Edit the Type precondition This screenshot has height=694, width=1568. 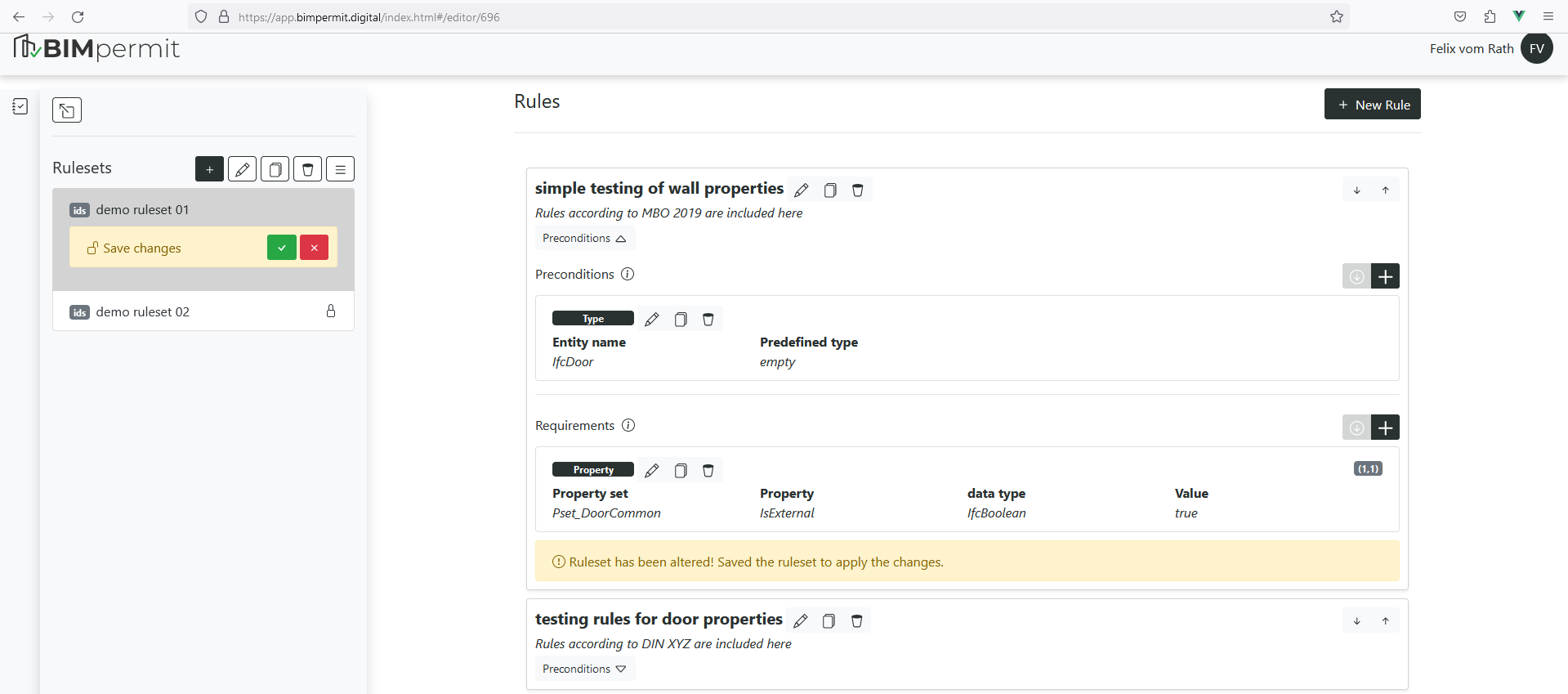[x=651, y=319]
